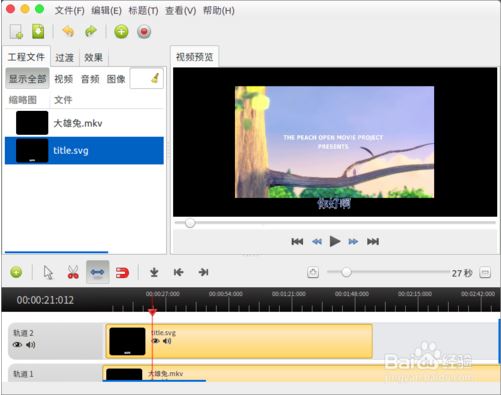Viewport: 501px width, 395px height.
Task: Open the 标题(T) menu
Action: 143,11
